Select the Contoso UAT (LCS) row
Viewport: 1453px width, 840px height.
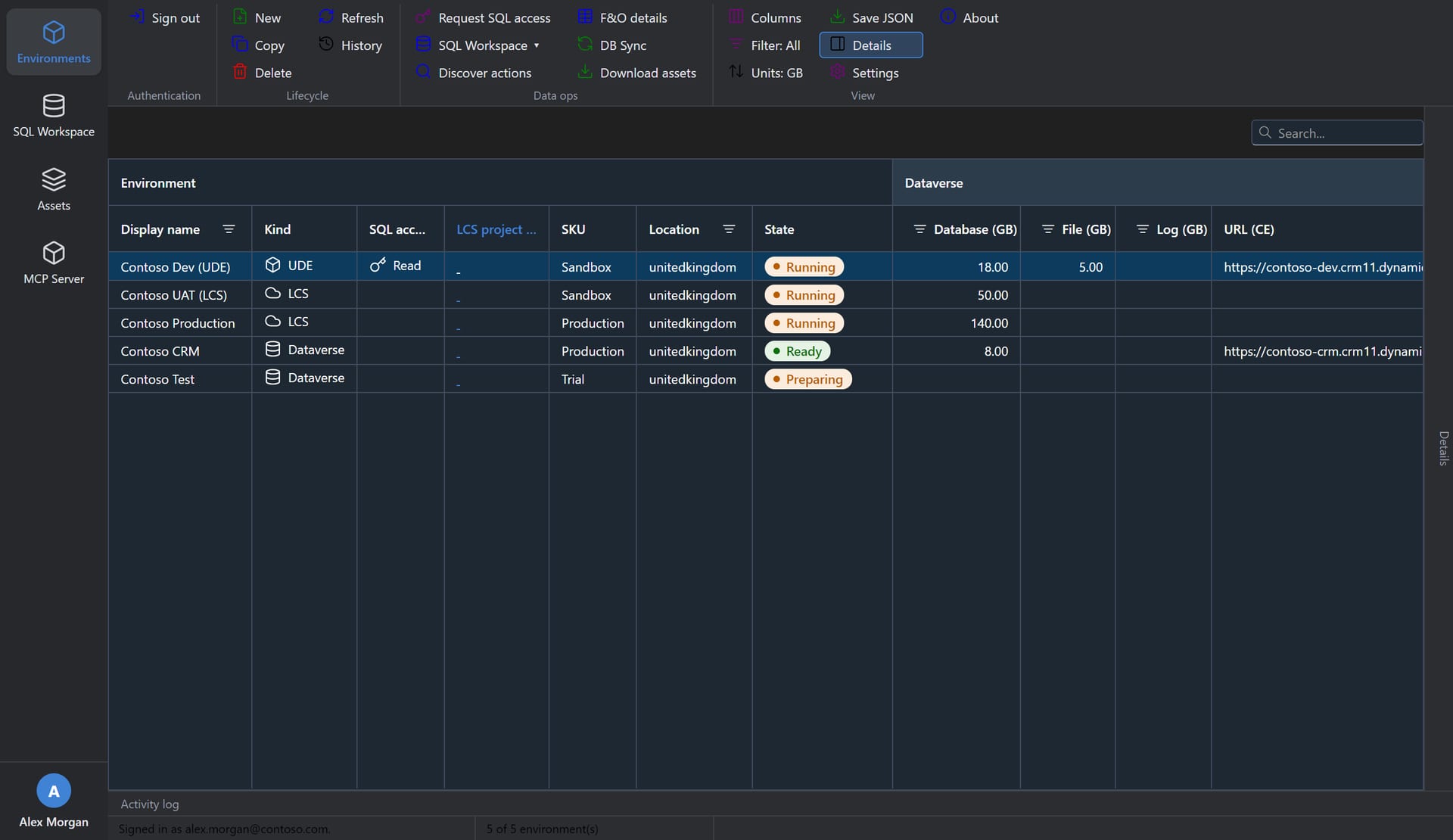point(766,294)
